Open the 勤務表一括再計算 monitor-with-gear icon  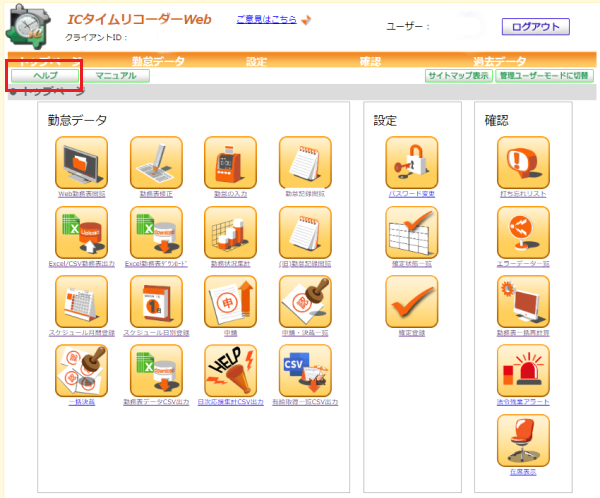point(523,302)
